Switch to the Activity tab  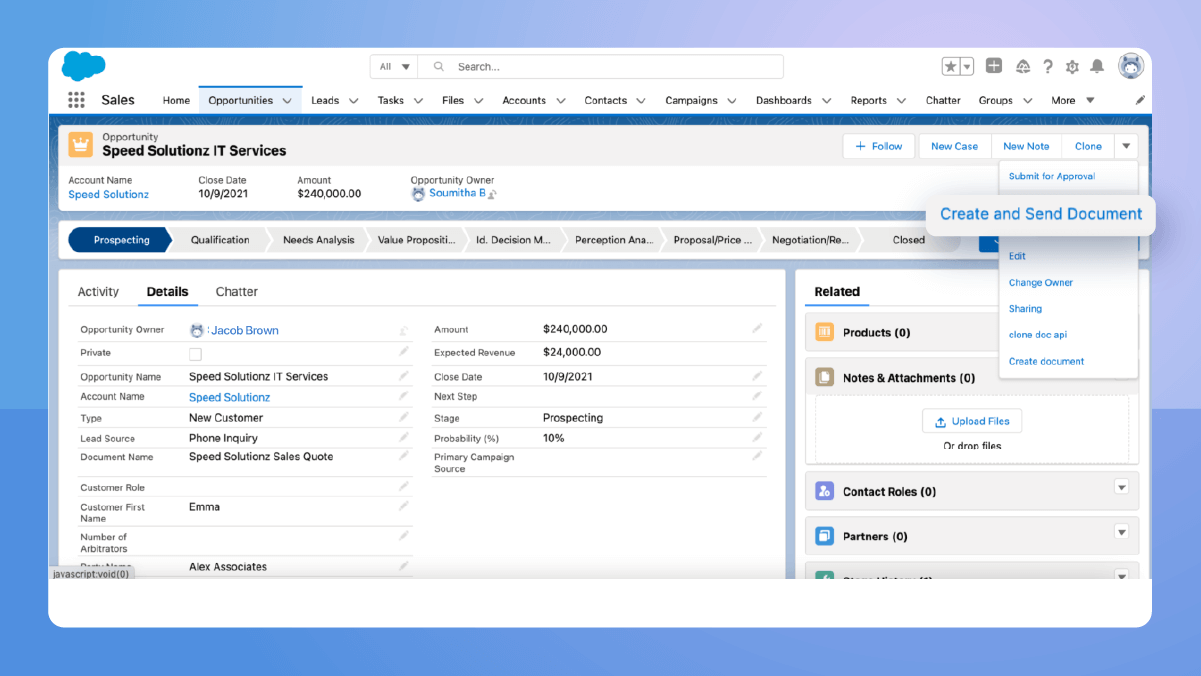pyautogui.click(x=98, y=292)
